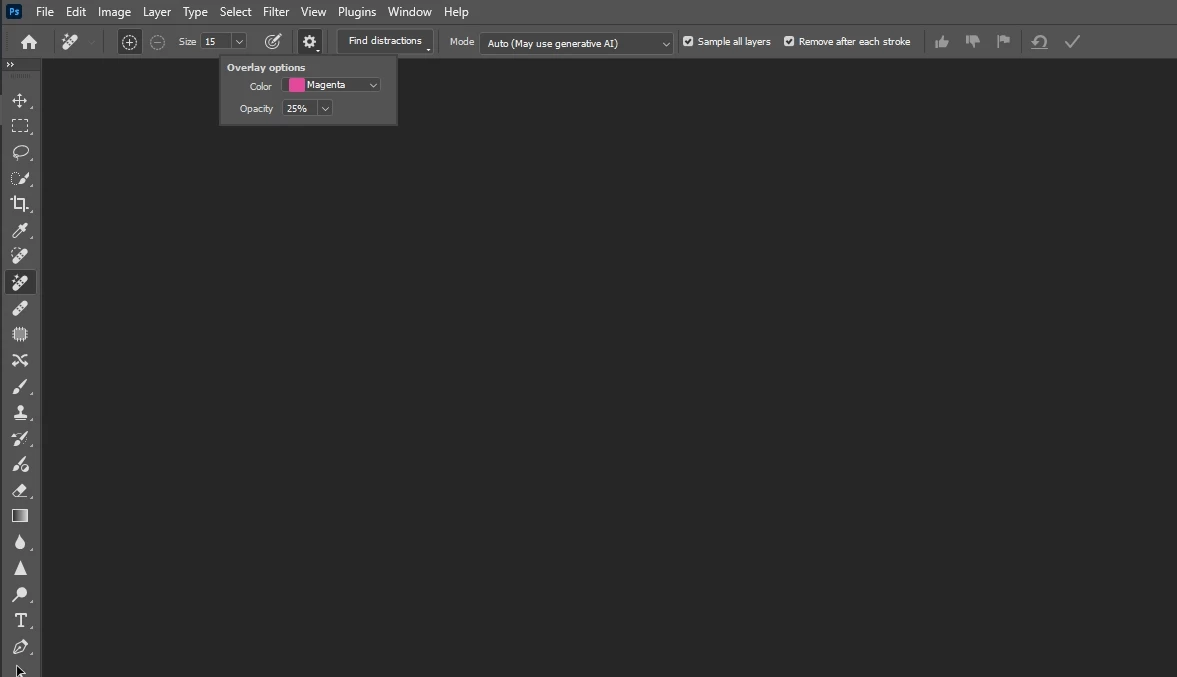
Task: Click the Photoshop Ps logo icon
Action: (14, 12)
